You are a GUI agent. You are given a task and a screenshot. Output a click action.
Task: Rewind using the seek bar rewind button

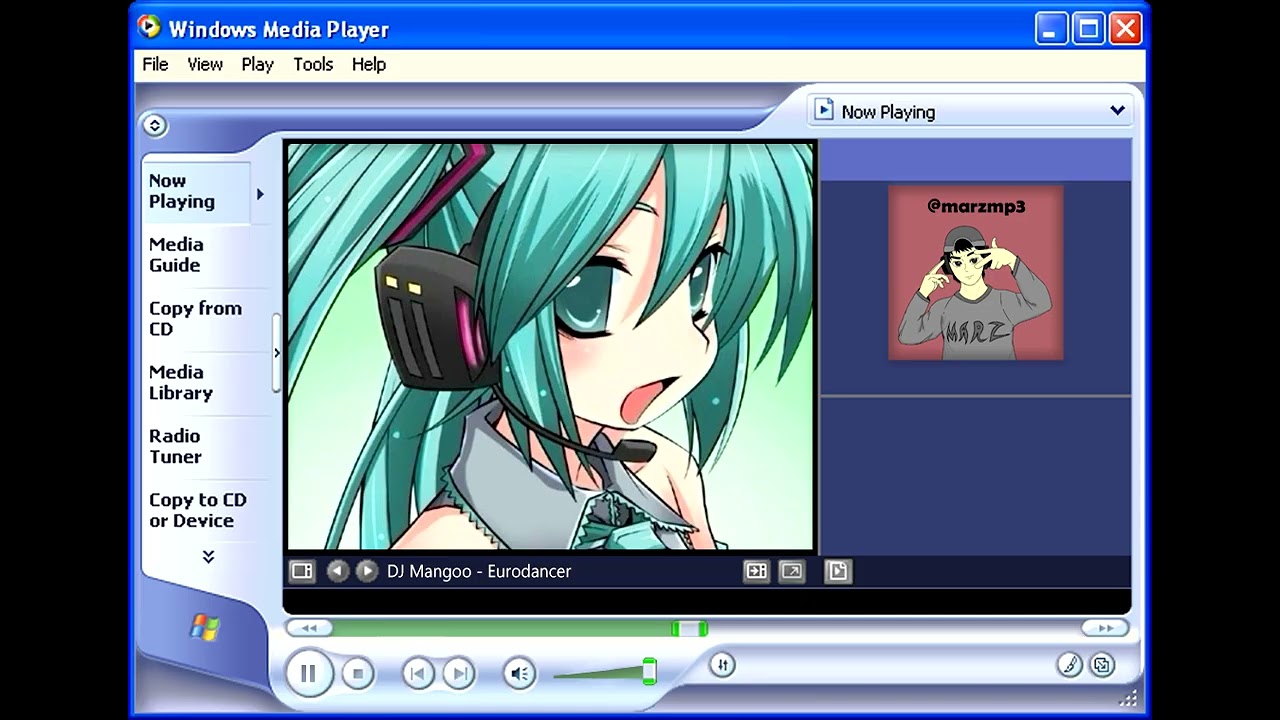click(309, 628)
